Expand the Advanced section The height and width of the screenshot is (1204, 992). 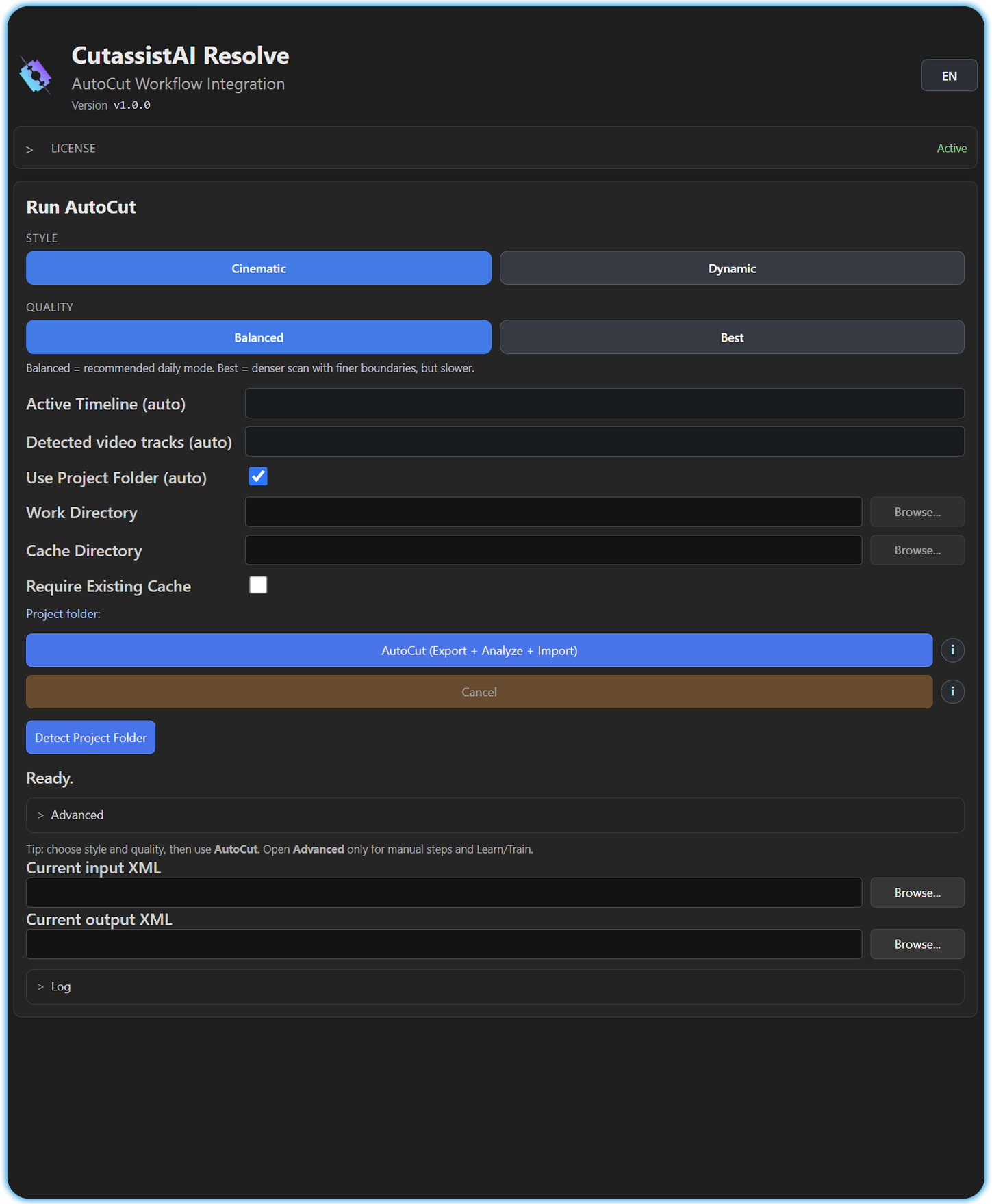click(x=495, y=815)
